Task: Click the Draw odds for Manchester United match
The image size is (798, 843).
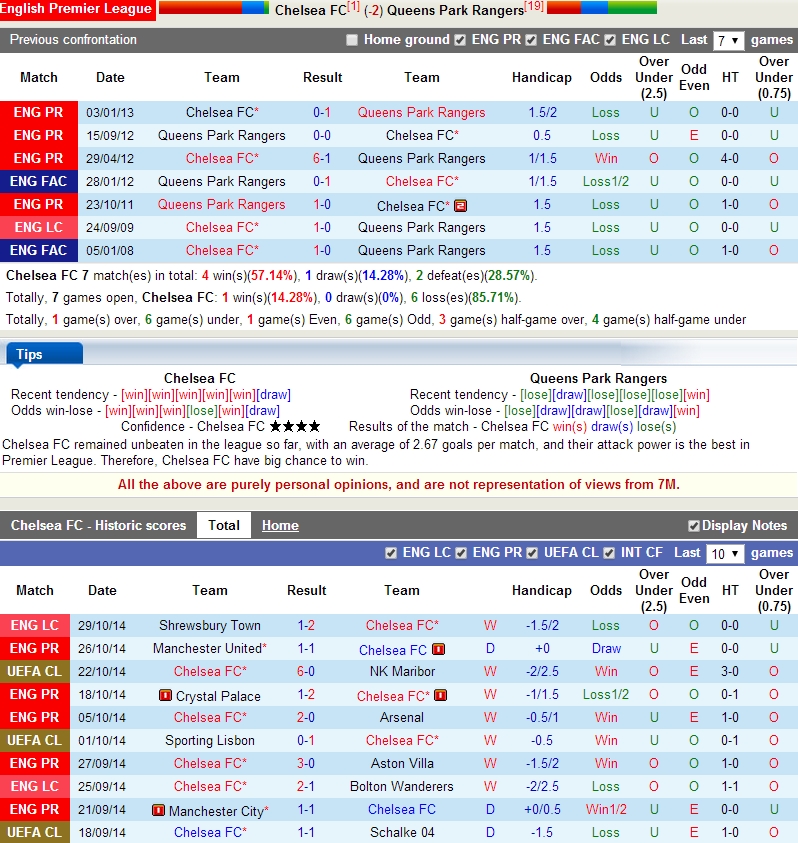Action: 606,648
